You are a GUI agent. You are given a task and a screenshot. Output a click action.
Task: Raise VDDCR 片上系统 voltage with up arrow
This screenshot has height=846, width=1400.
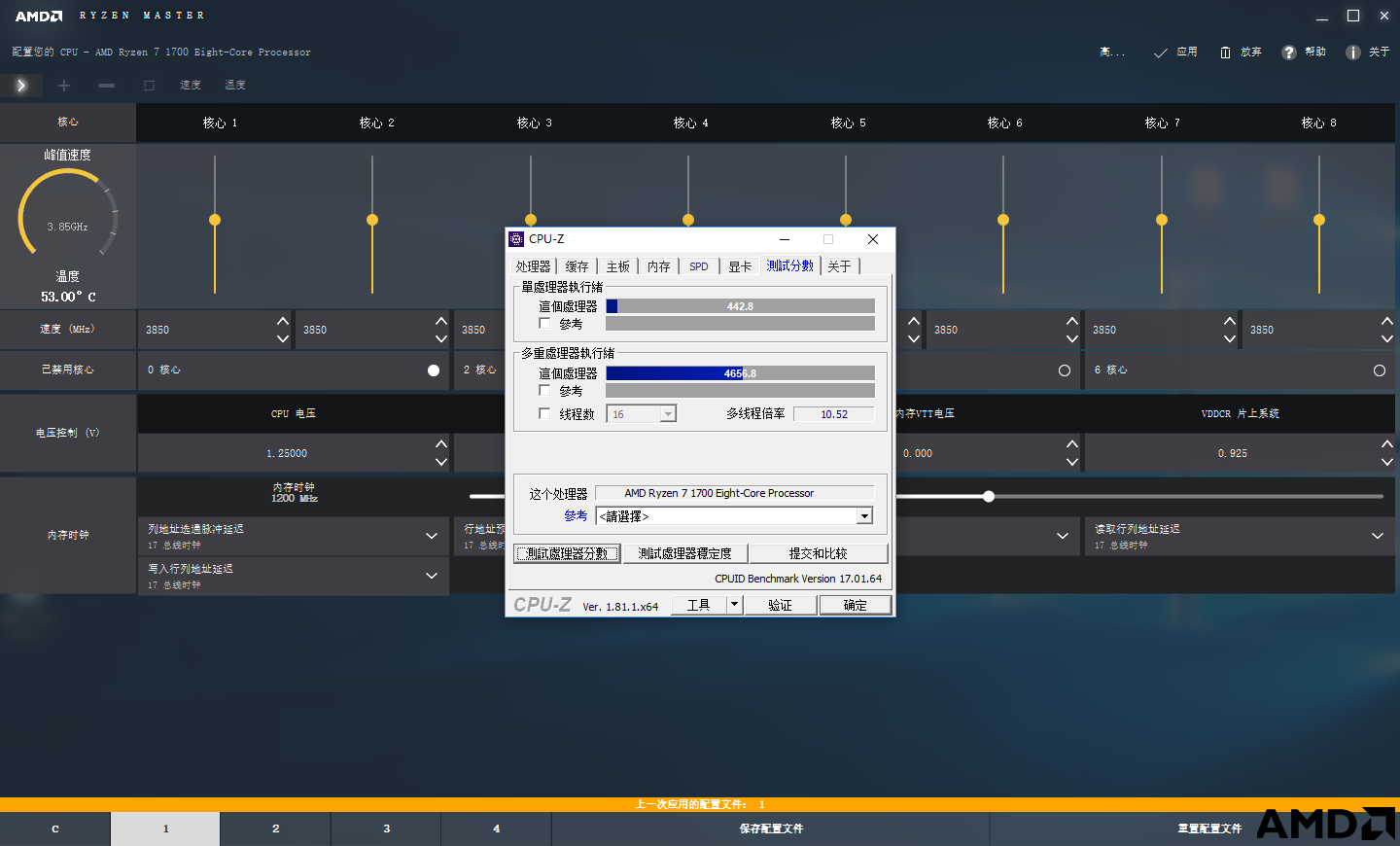(x=1387, y=444)
